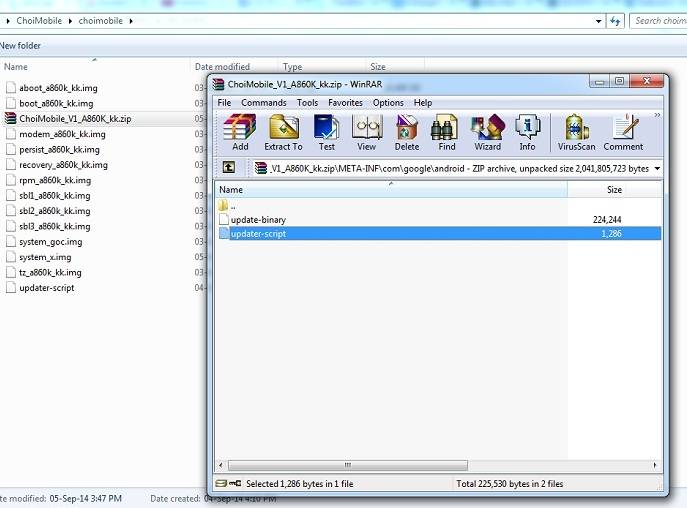This screenshot has height=508, width=687.
Task: Select ChoiMobile_V1_A860K_kk.zip in Explorer
Action: click(x=68, y=119)
